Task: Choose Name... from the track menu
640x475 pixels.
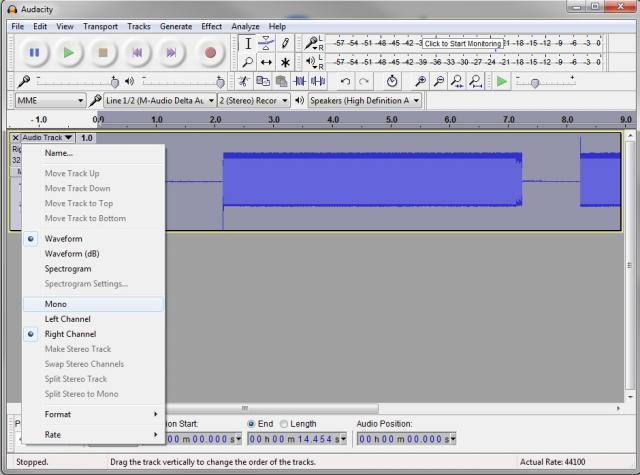Action: pyautogui.click(x=94, y=153)
